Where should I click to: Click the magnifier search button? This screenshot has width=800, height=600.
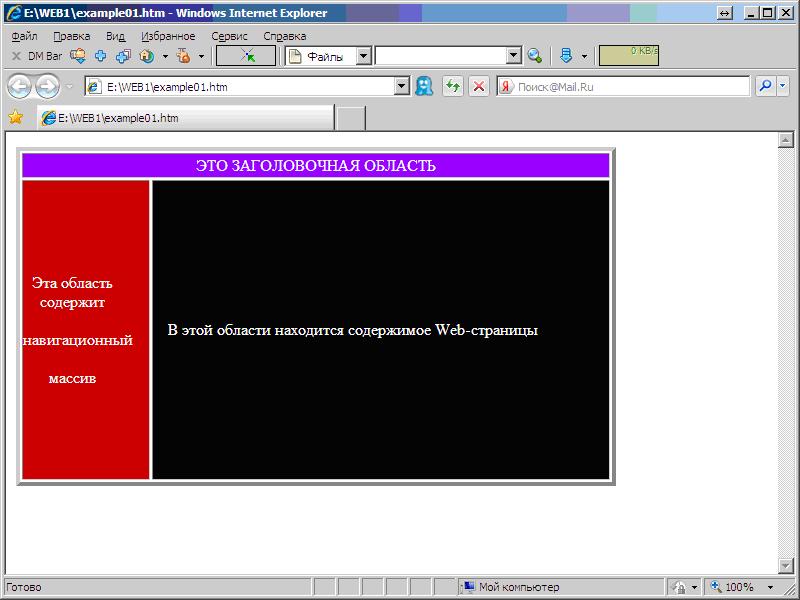coord(765,86)
